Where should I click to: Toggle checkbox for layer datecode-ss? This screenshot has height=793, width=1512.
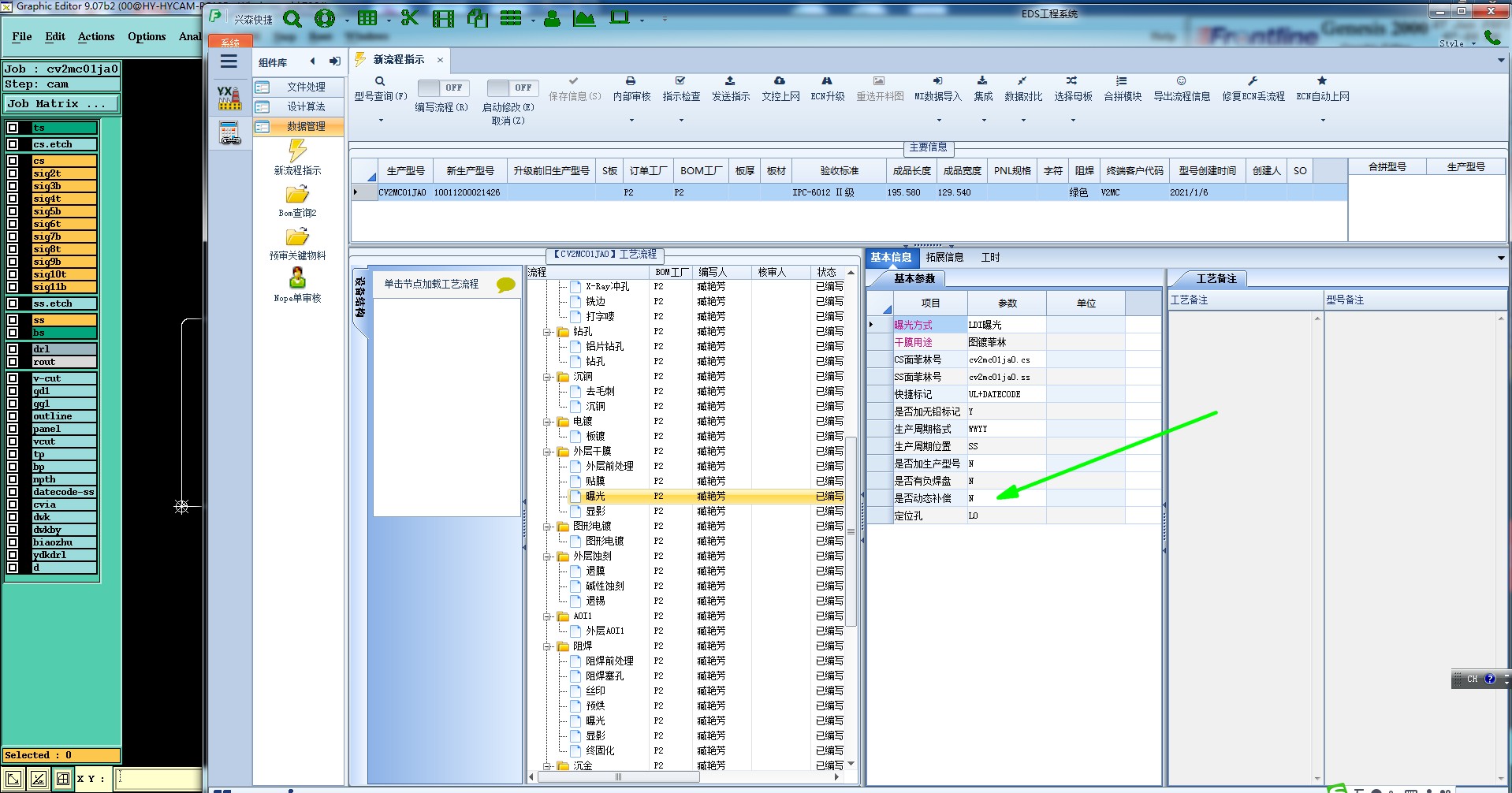tap(13, 492)
